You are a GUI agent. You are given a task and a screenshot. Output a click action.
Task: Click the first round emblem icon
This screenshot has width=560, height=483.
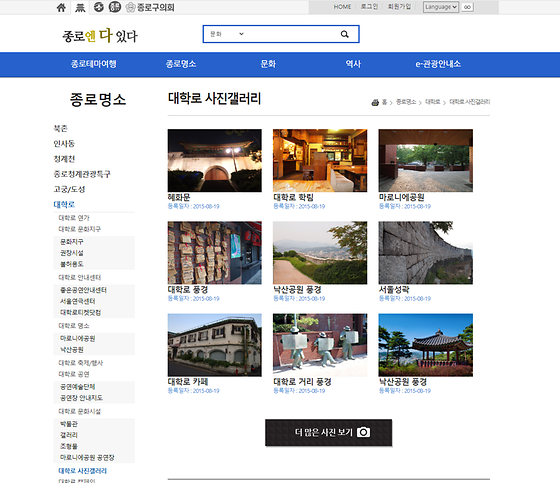click(x=99, y=7)
